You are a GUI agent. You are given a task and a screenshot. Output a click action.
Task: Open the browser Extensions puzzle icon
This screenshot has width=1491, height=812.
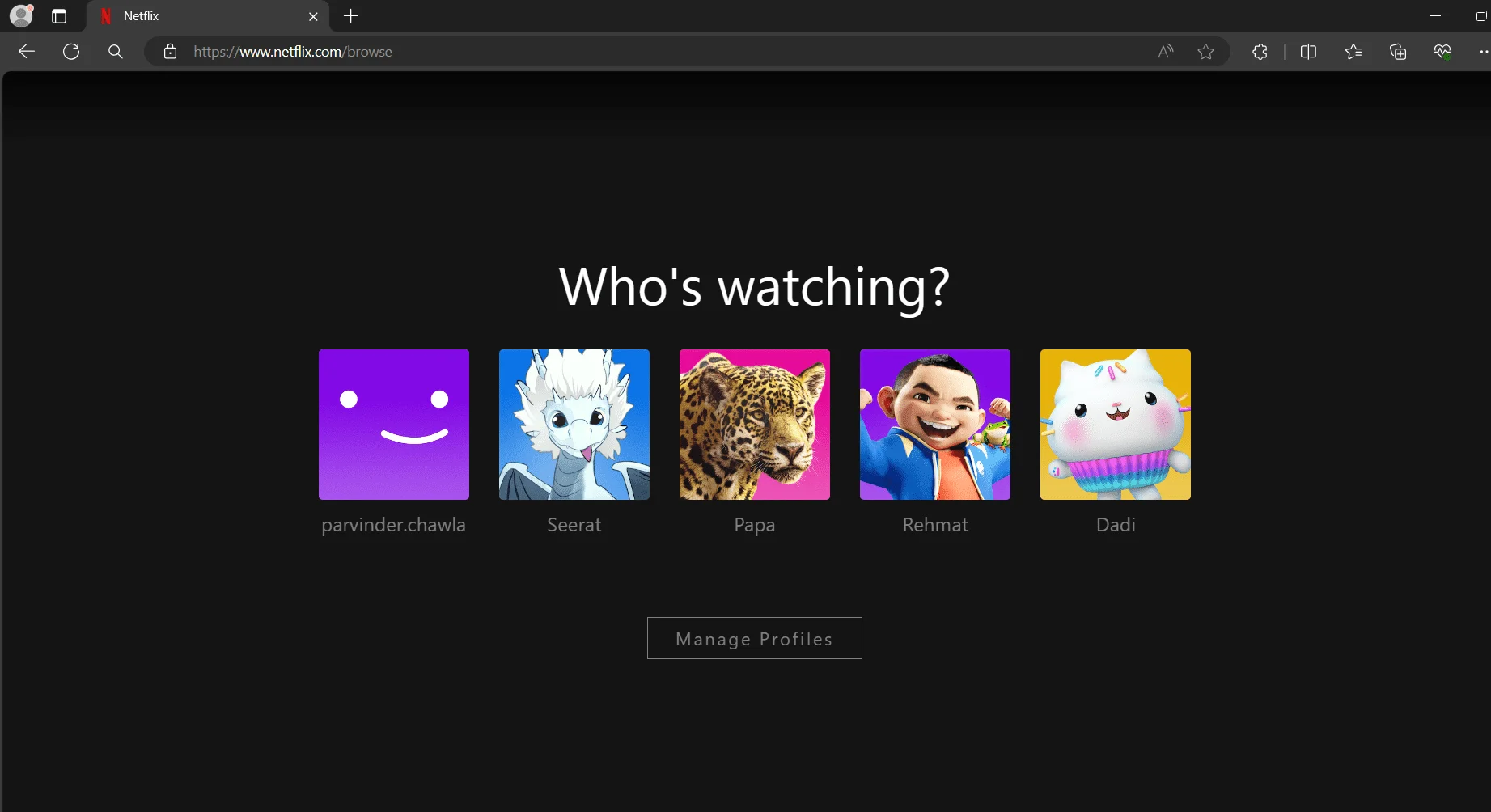[1260, 52]
